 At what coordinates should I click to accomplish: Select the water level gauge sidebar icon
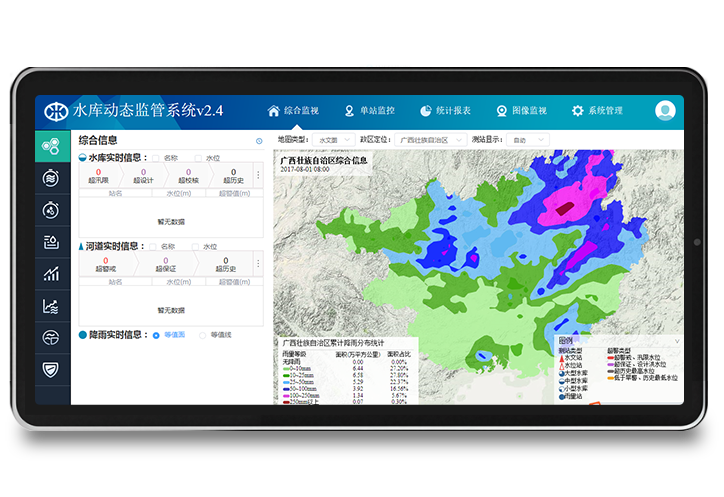tap(52, 242)
